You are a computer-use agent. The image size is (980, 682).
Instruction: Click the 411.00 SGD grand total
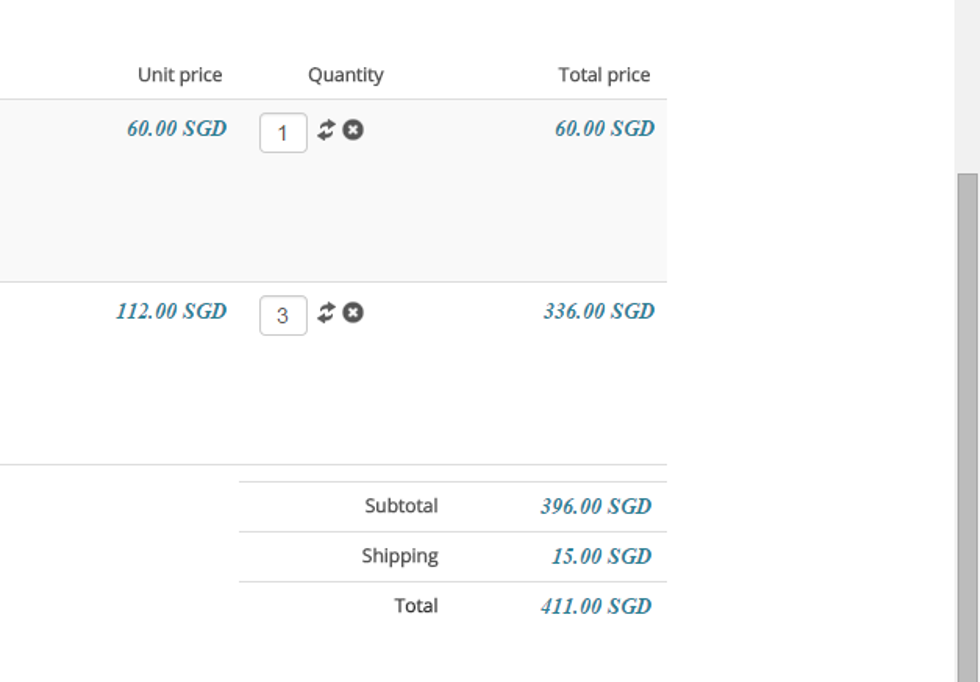596,606
